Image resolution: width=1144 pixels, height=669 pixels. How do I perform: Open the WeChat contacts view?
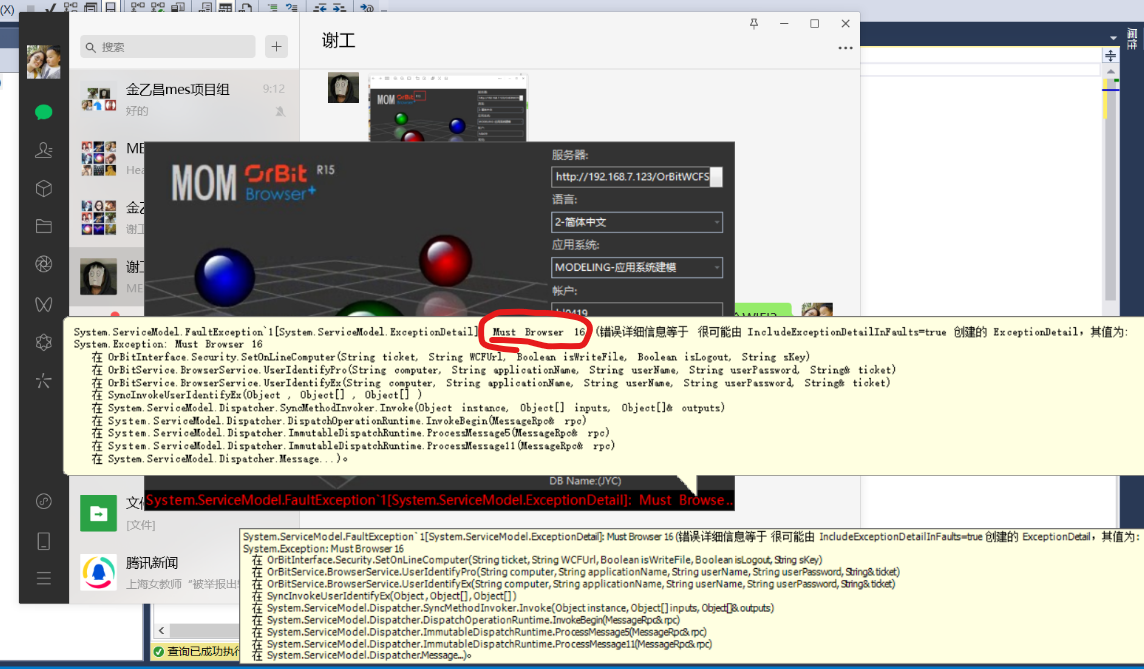point(44,150)
